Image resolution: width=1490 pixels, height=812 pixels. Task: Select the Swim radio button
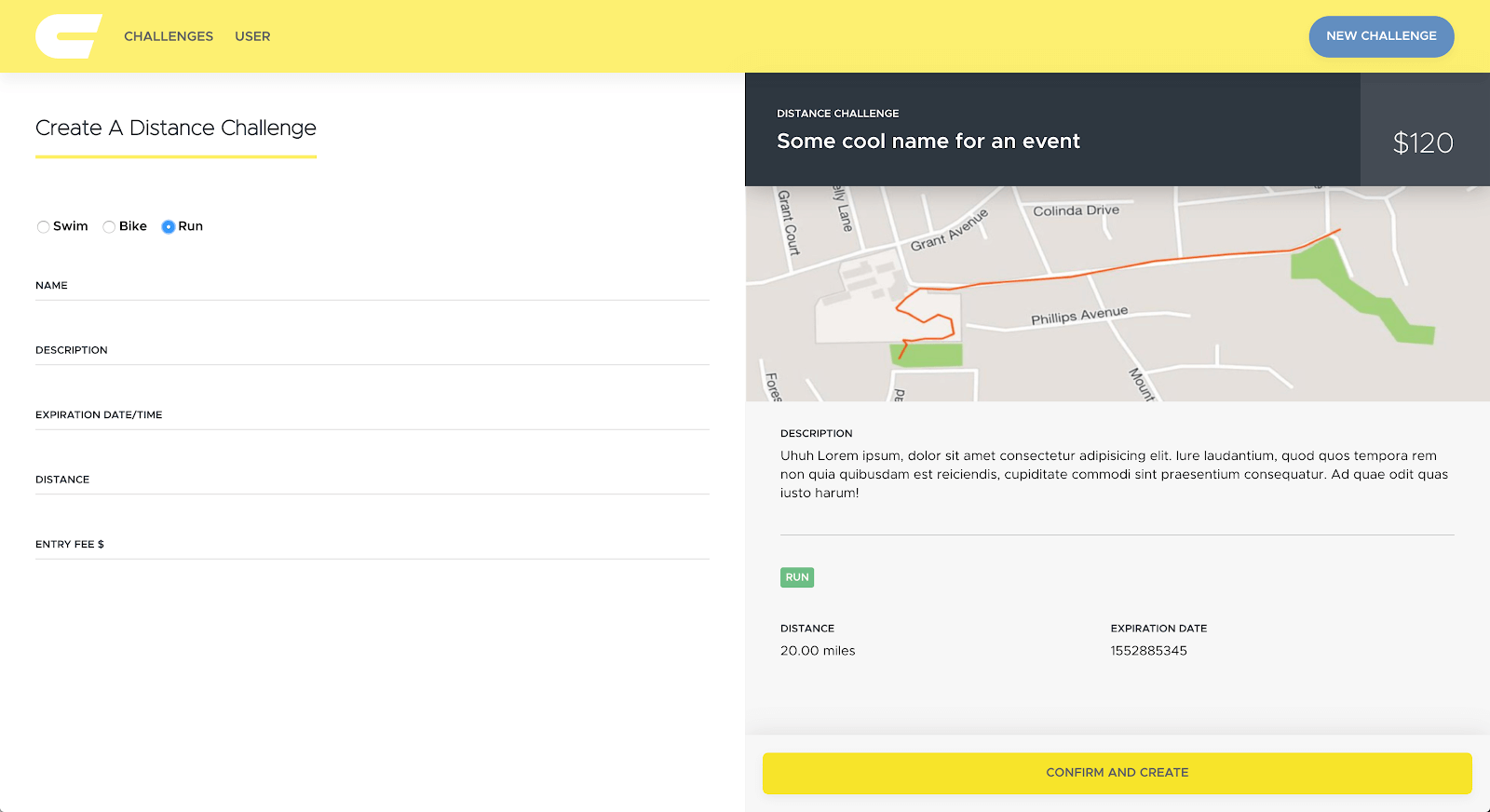point(43,226)
